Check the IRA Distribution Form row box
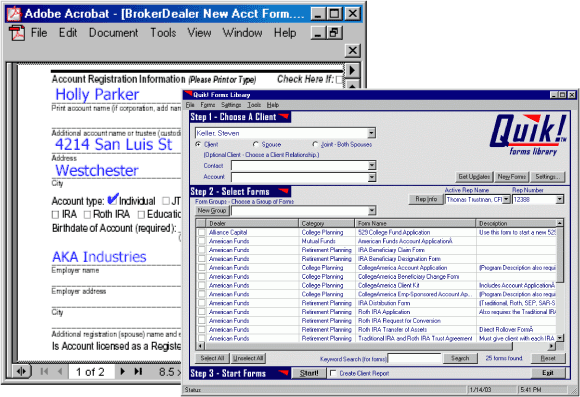 coord(202,303)
